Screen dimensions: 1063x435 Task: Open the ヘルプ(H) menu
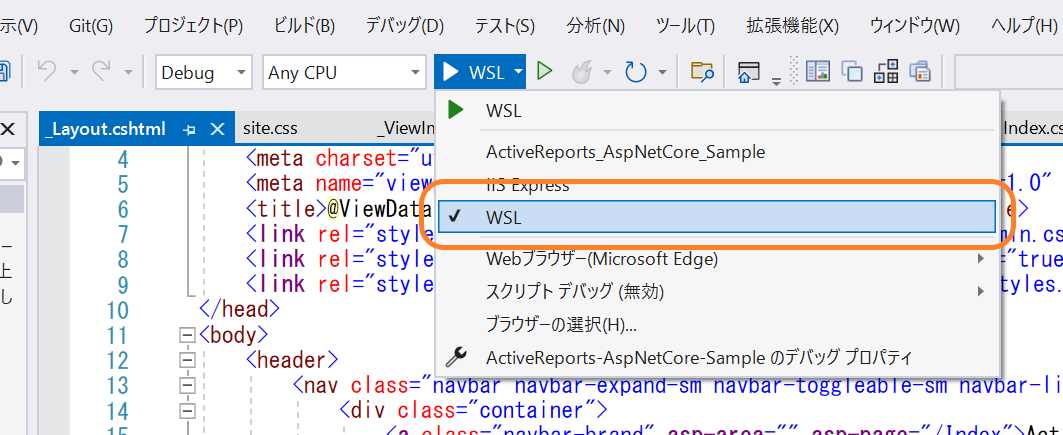1024,26
